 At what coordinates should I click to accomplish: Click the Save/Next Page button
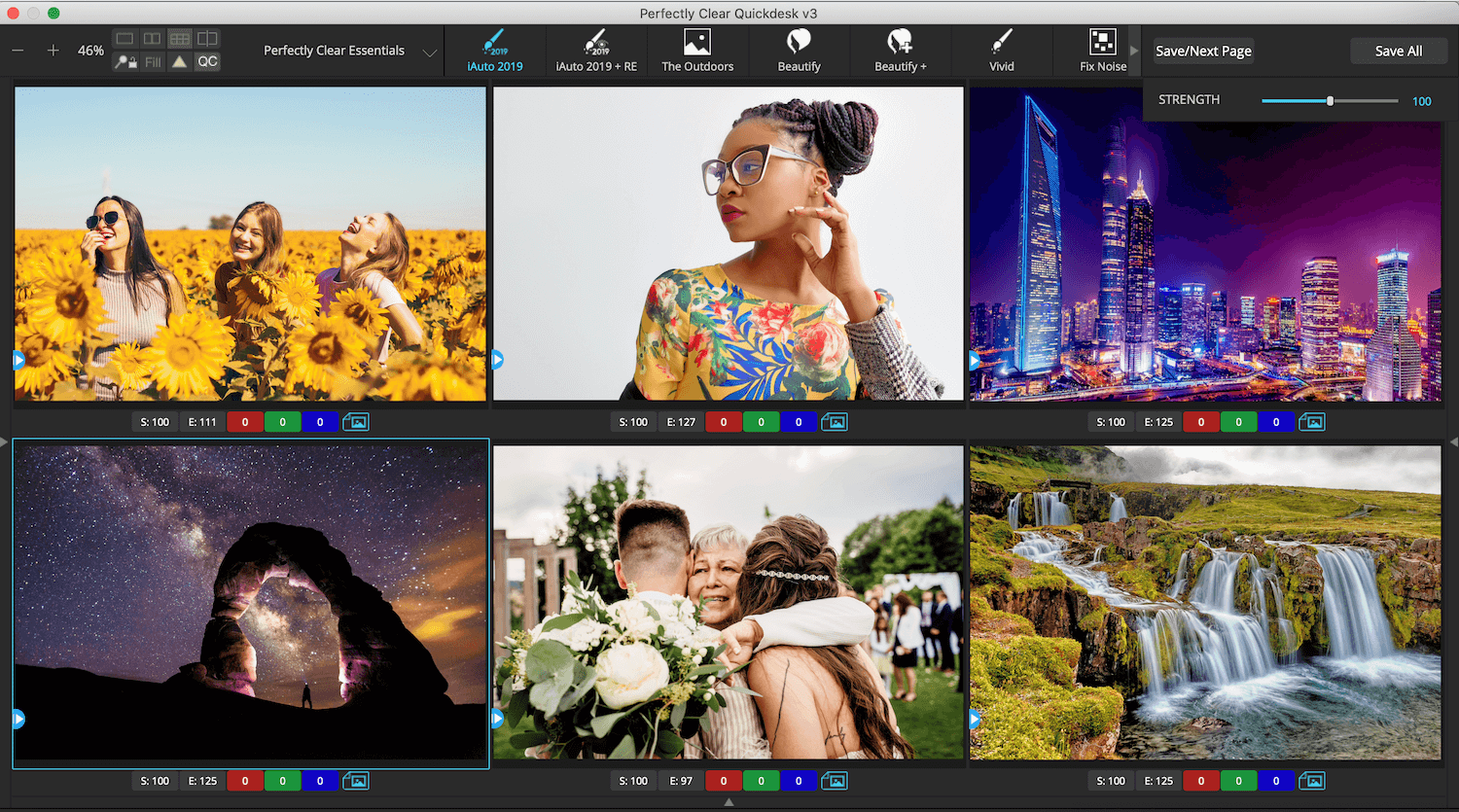[1203, 51]
